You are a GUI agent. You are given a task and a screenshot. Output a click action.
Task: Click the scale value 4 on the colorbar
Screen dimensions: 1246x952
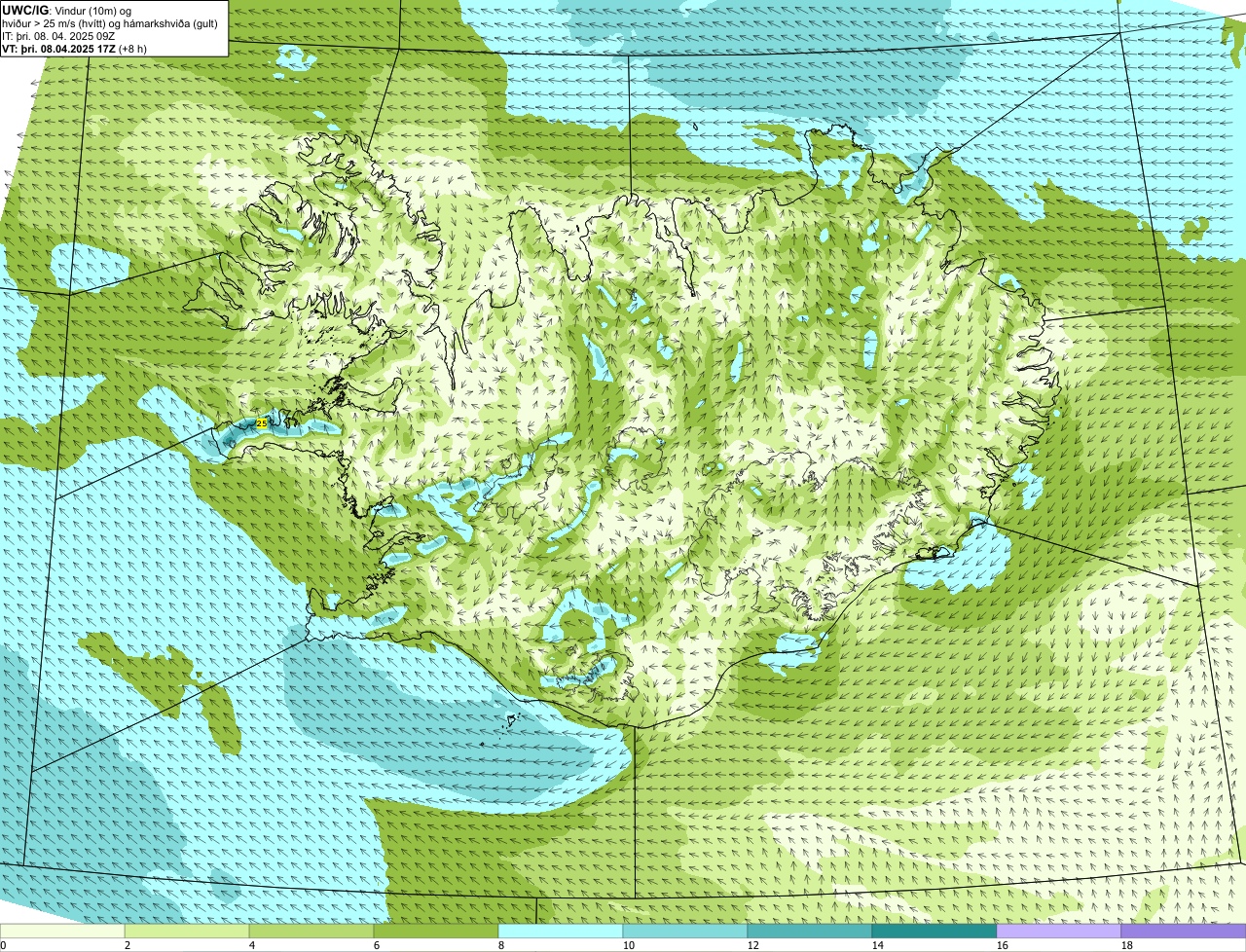click(252, 945)
